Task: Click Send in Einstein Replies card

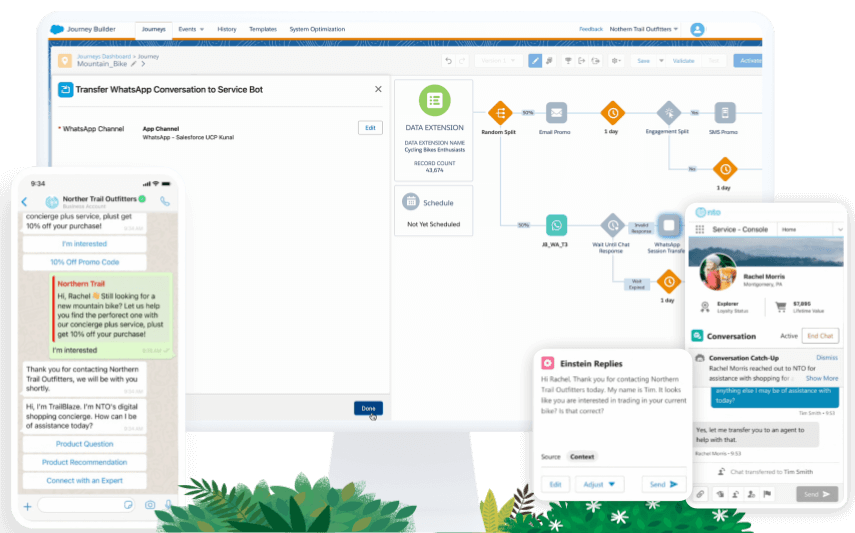Action: coord(663,484)
